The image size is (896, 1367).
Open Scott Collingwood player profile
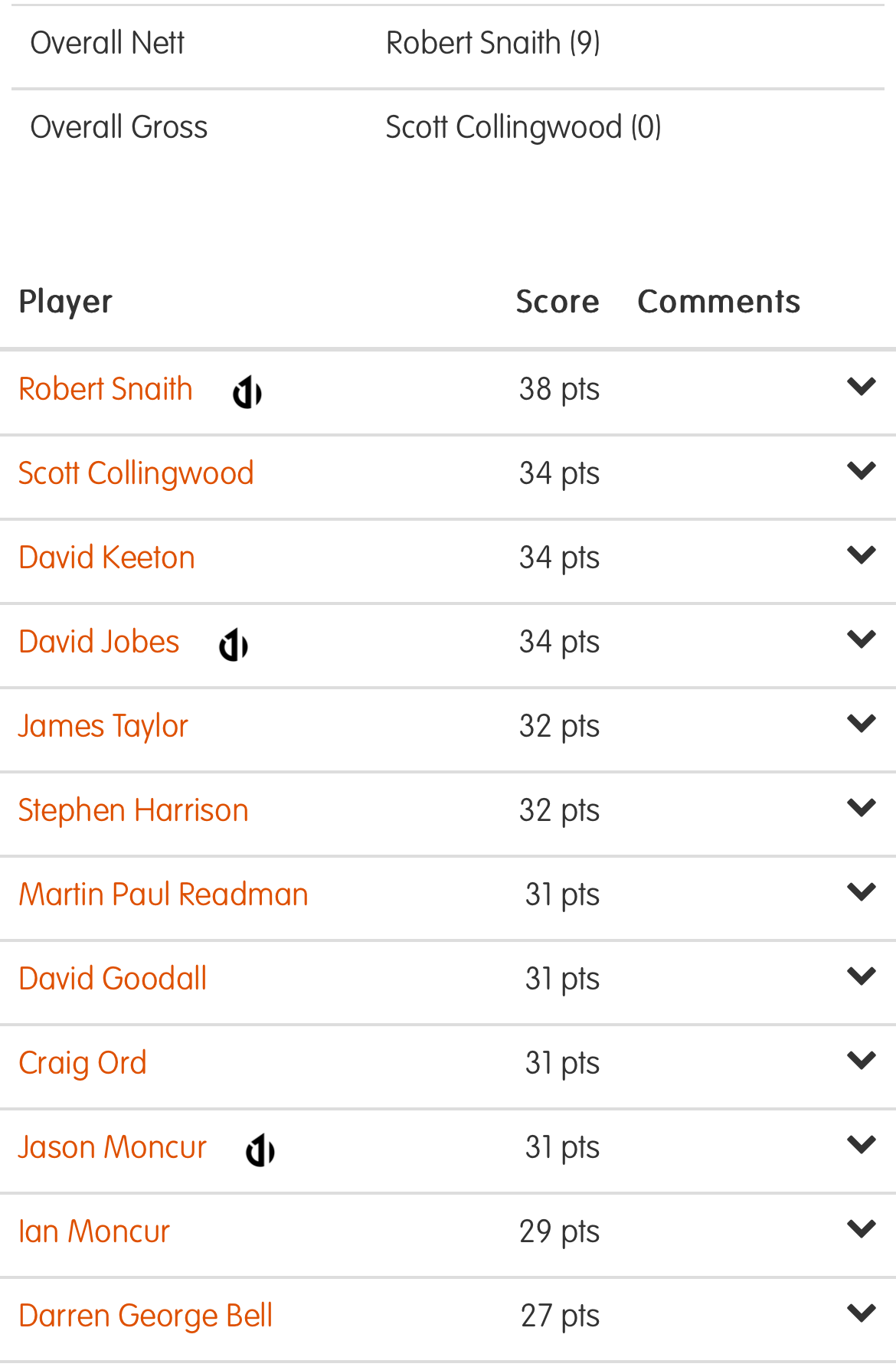[136, 474]
